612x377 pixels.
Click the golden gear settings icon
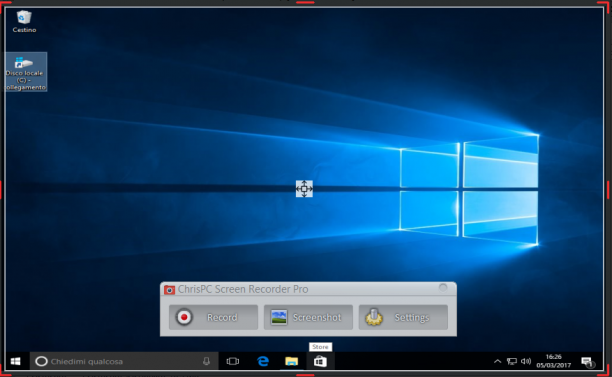(374, 317)
